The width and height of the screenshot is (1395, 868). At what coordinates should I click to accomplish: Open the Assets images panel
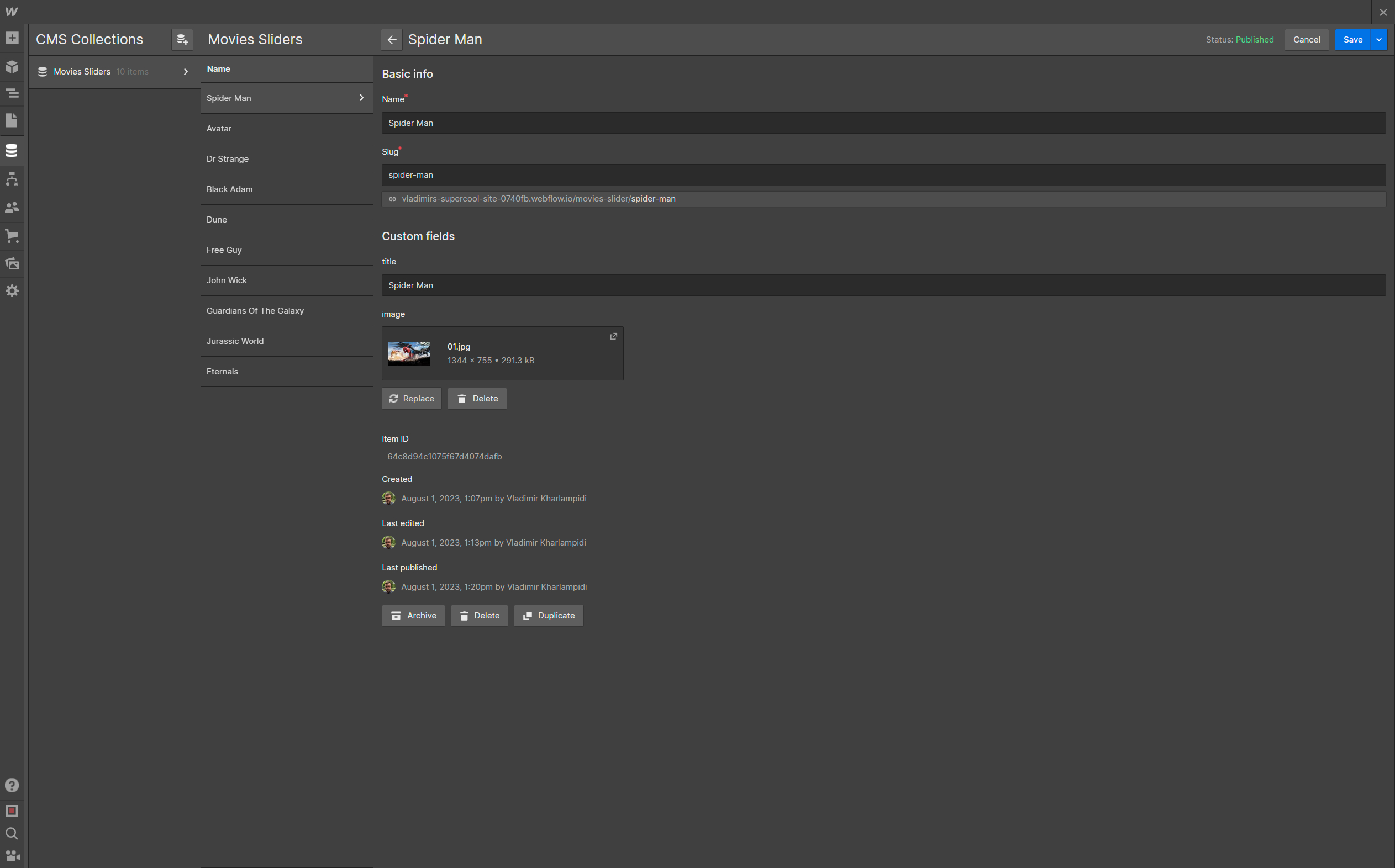[12, 263]
